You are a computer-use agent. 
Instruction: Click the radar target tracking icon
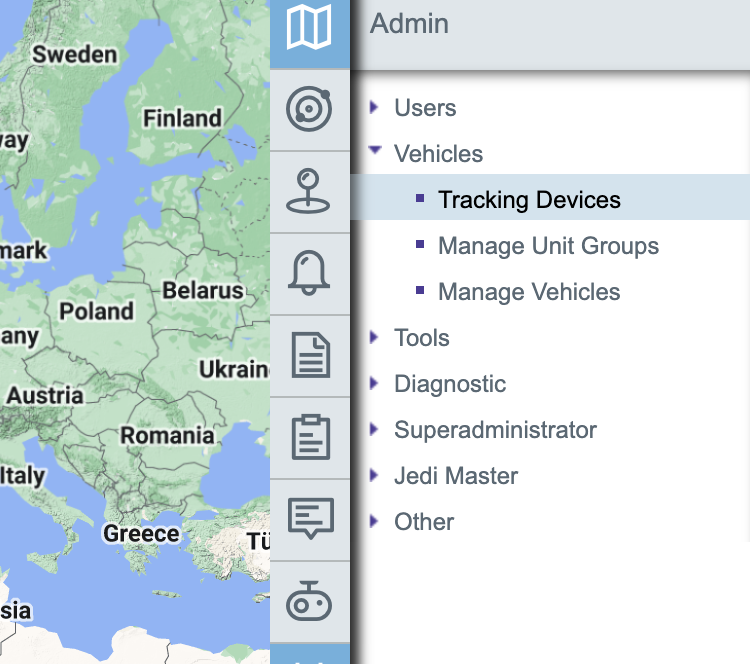tap(309, 109)
